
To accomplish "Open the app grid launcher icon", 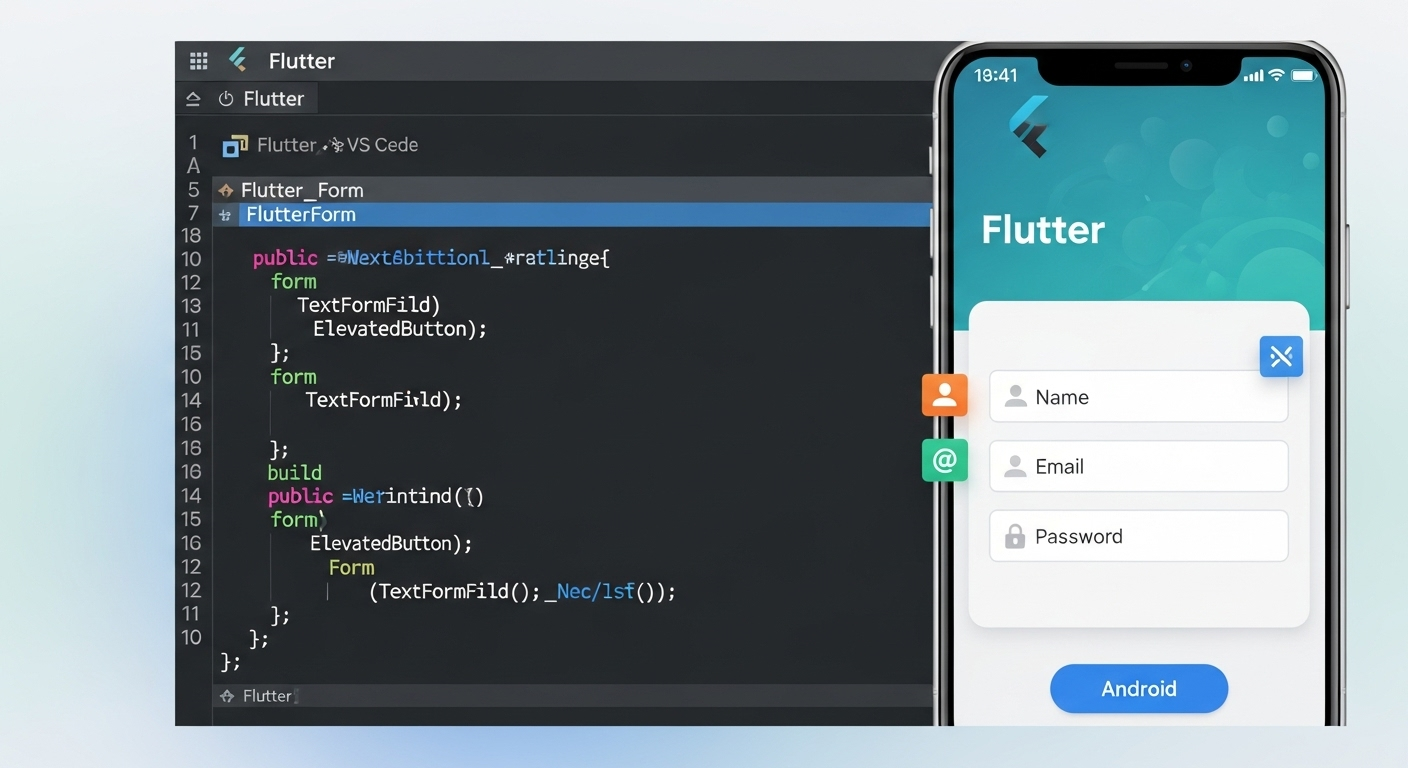I will point(198,60).
